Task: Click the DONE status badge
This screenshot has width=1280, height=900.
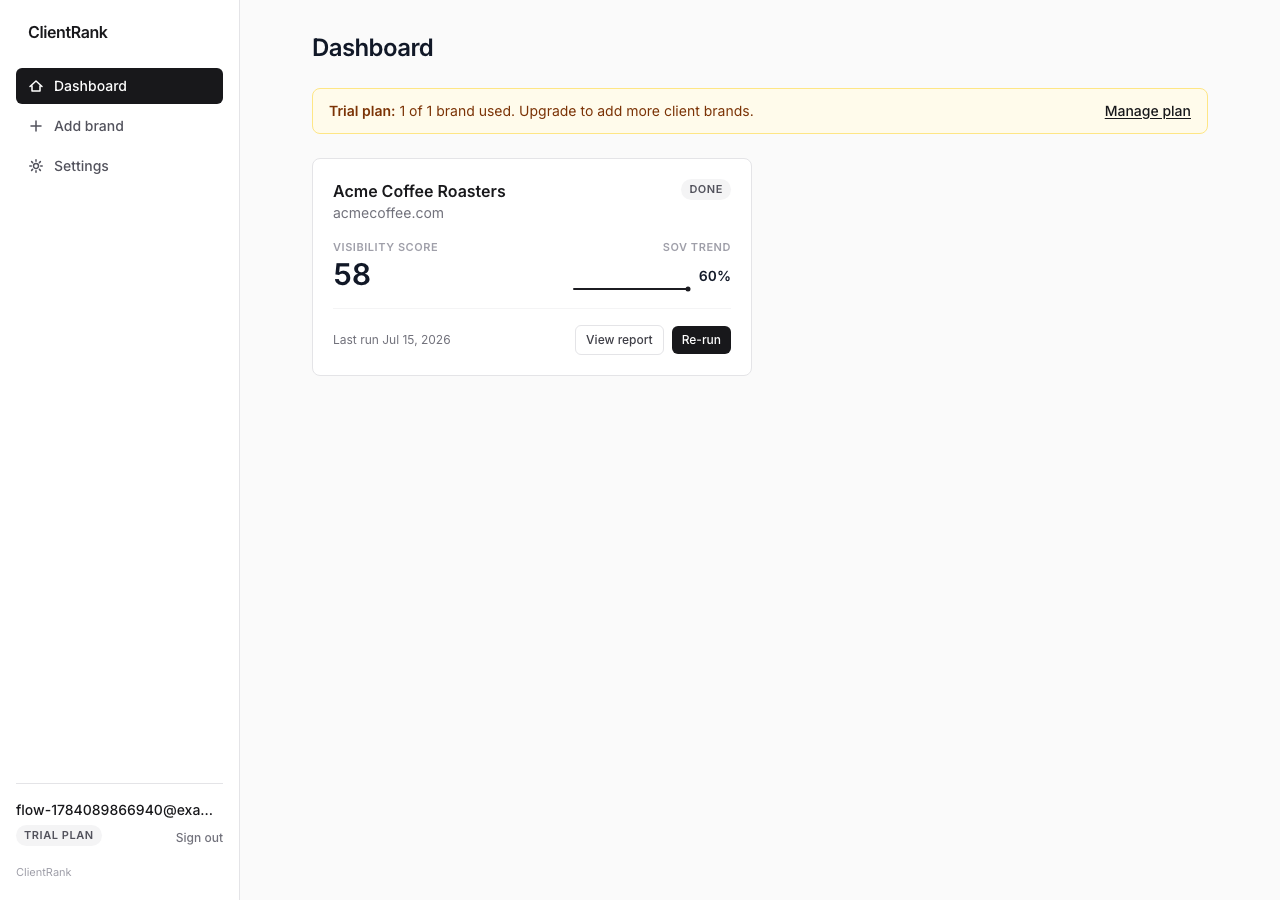Action: (706, 189)
